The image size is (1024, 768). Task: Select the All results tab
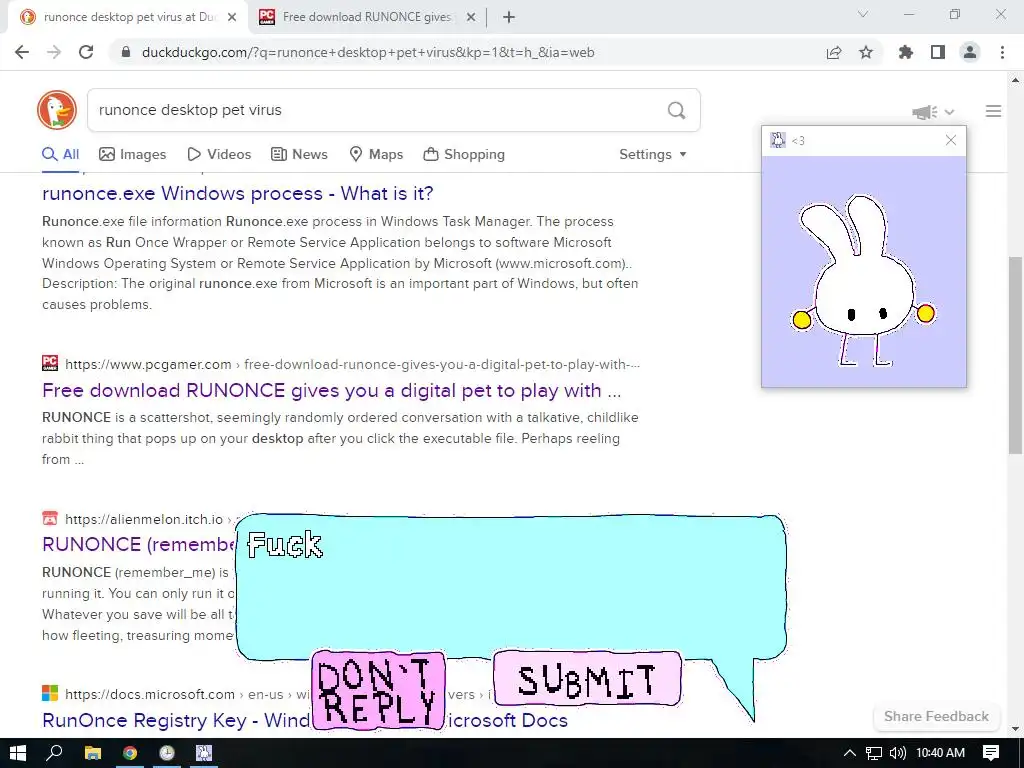point(60,155)
